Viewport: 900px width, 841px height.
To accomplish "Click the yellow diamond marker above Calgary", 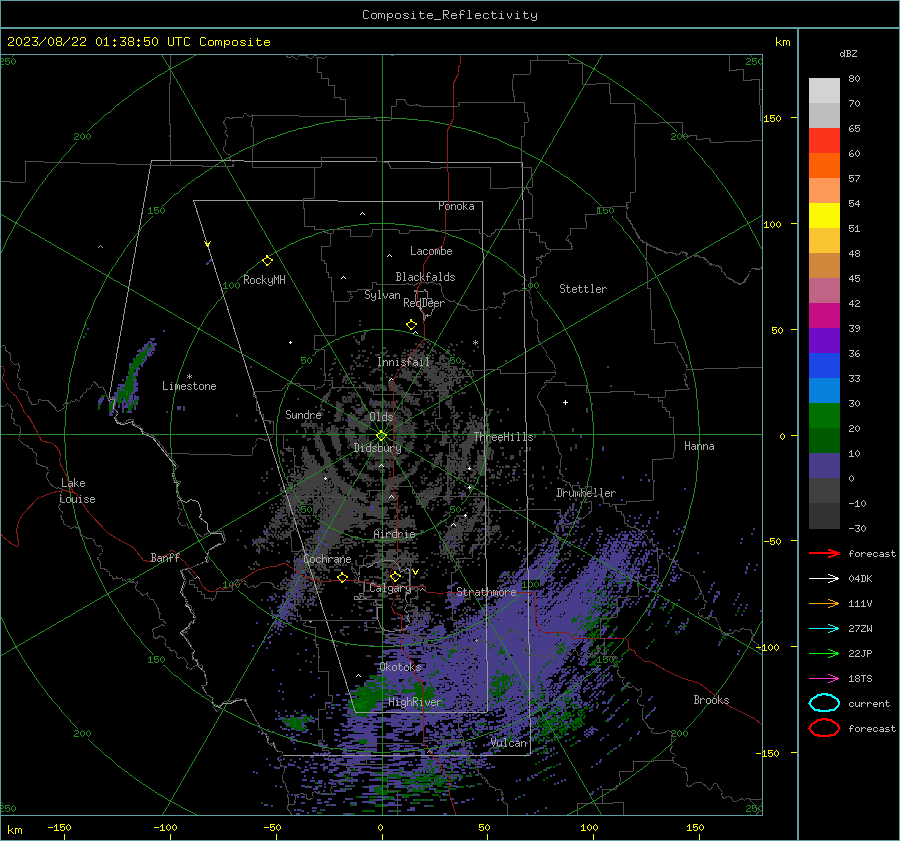I will click(x=395, y=576).
